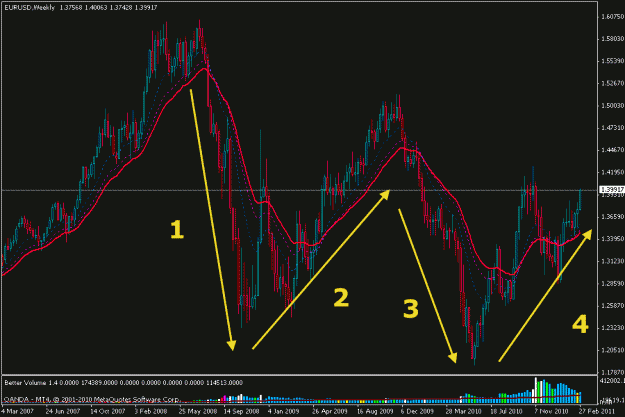Screen dimensions: 625x417
Task: Click the 412002 volume scale label
Action: pyautogui.click(x=612, y=381)
